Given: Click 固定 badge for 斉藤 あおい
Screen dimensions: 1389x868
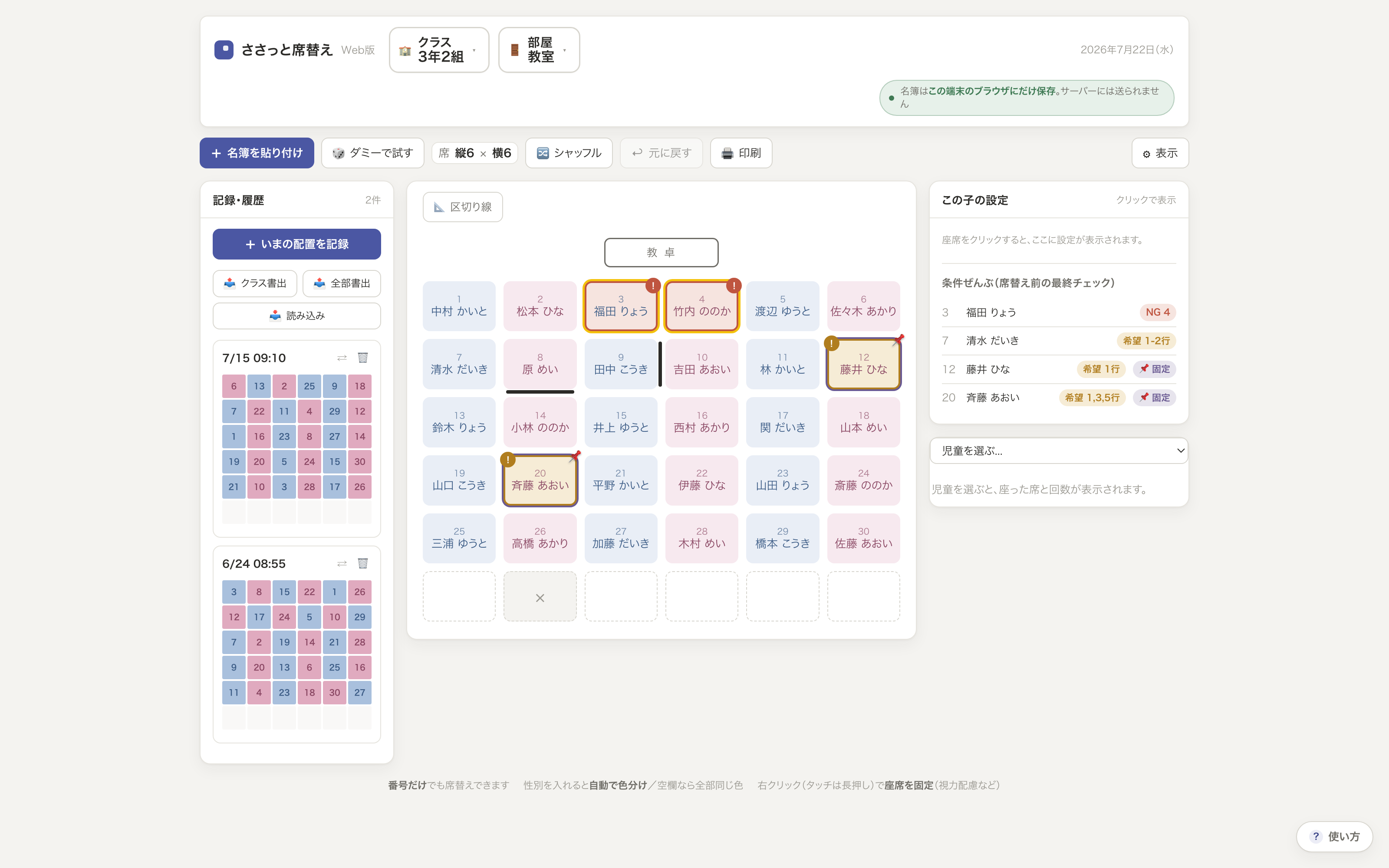Looking at the screenshot, I should 1154,397.
